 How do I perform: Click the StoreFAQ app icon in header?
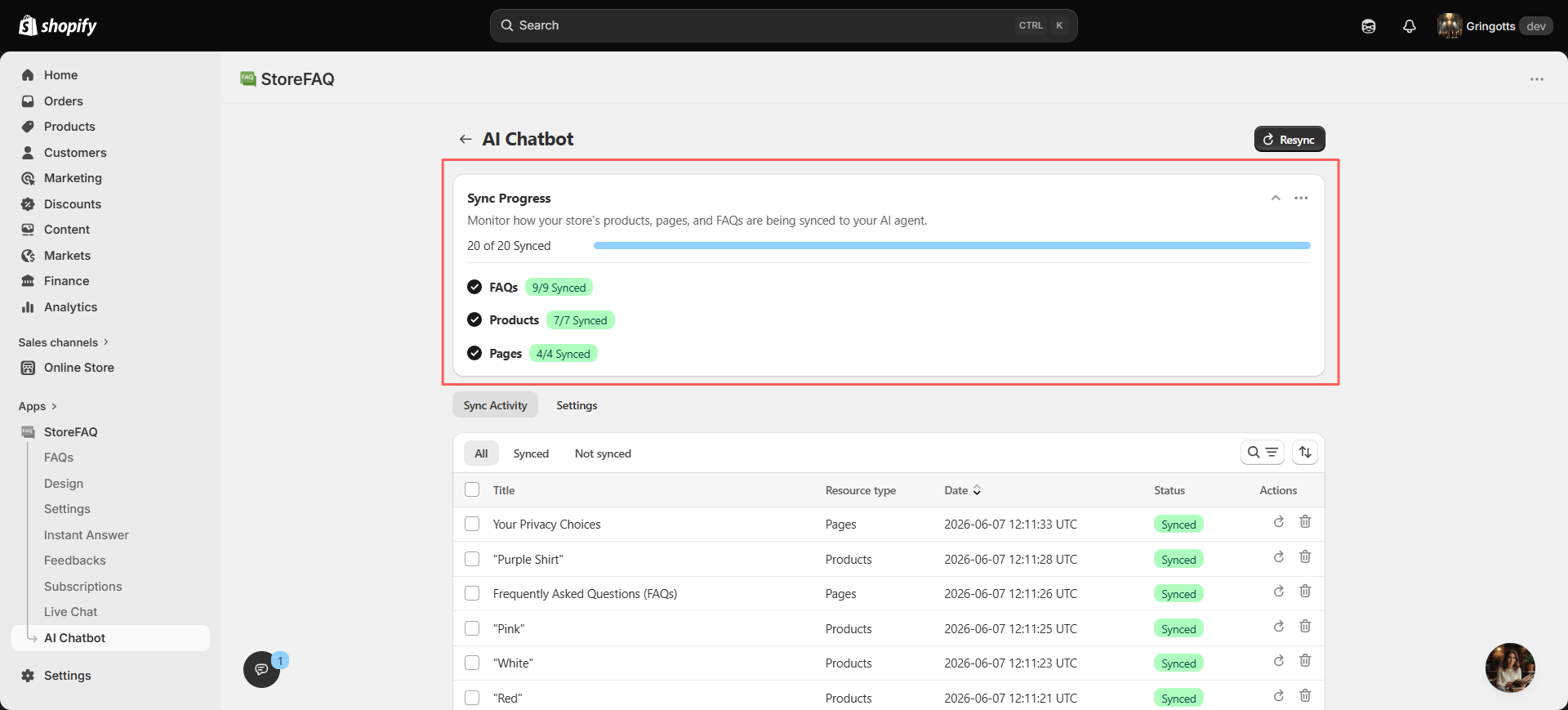point(248,78)
